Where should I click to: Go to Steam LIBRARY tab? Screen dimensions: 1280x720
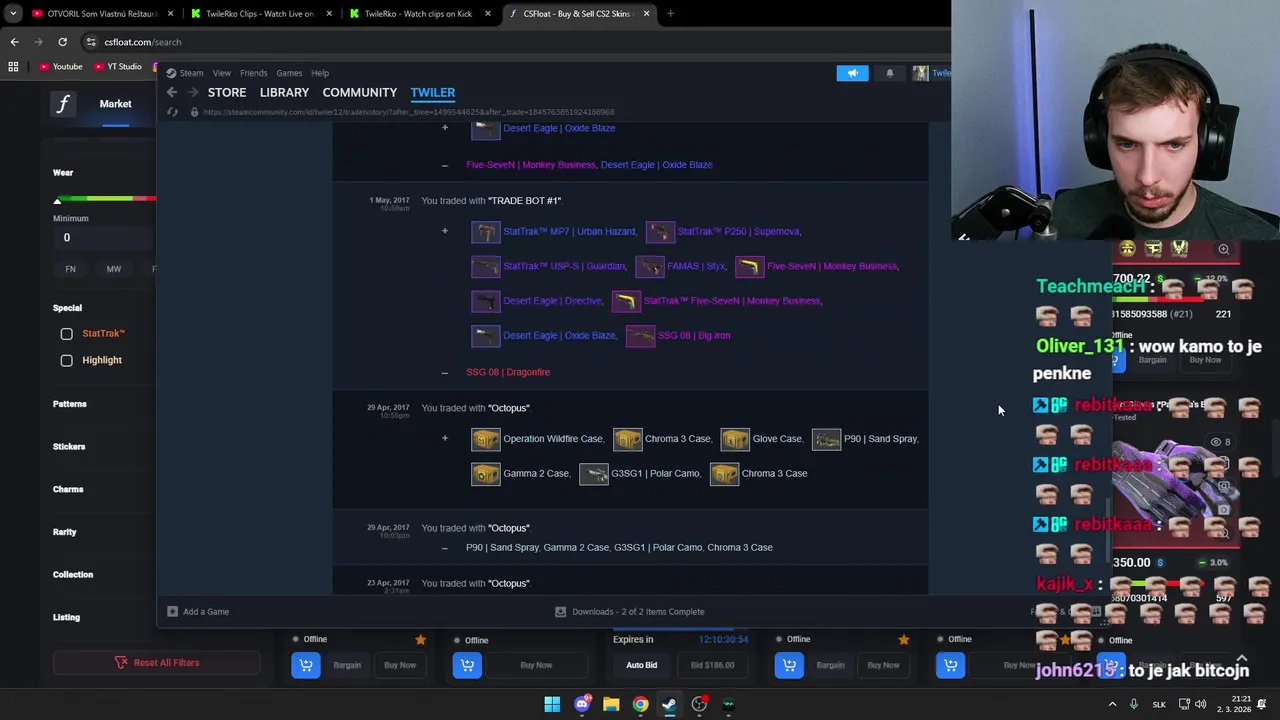pyautogui.click(x=284, y=92)
